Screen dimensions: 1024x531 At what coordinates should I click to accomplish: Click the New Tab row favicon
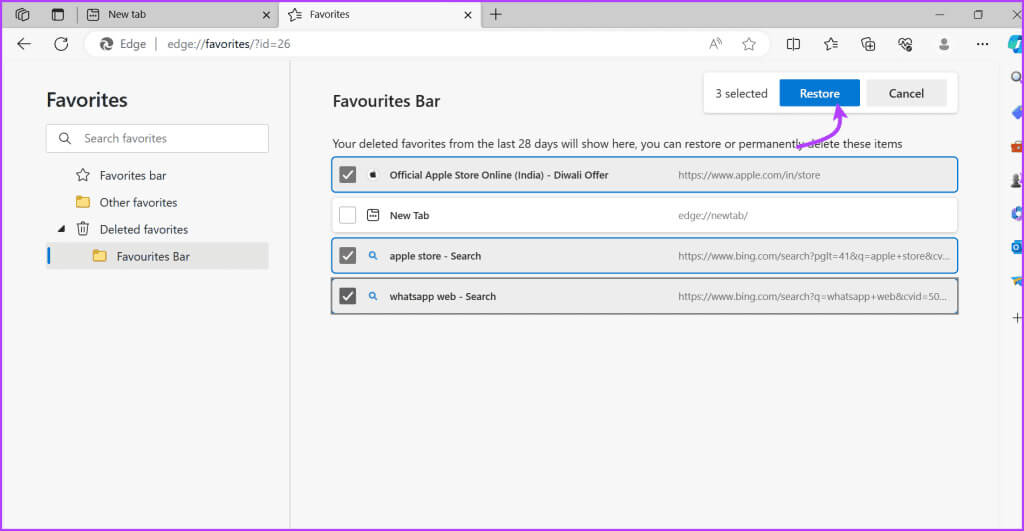point(373,215)
